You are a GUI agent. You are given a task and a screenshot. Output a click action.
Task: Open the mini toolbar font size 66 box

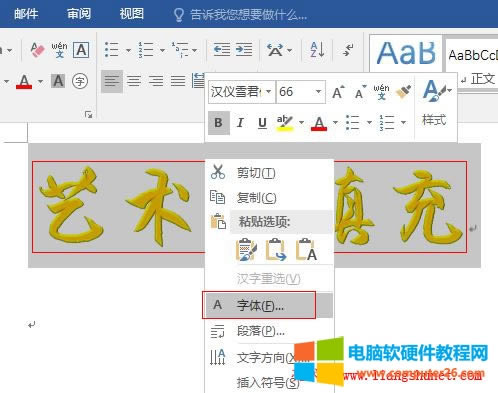pos(301,92)
